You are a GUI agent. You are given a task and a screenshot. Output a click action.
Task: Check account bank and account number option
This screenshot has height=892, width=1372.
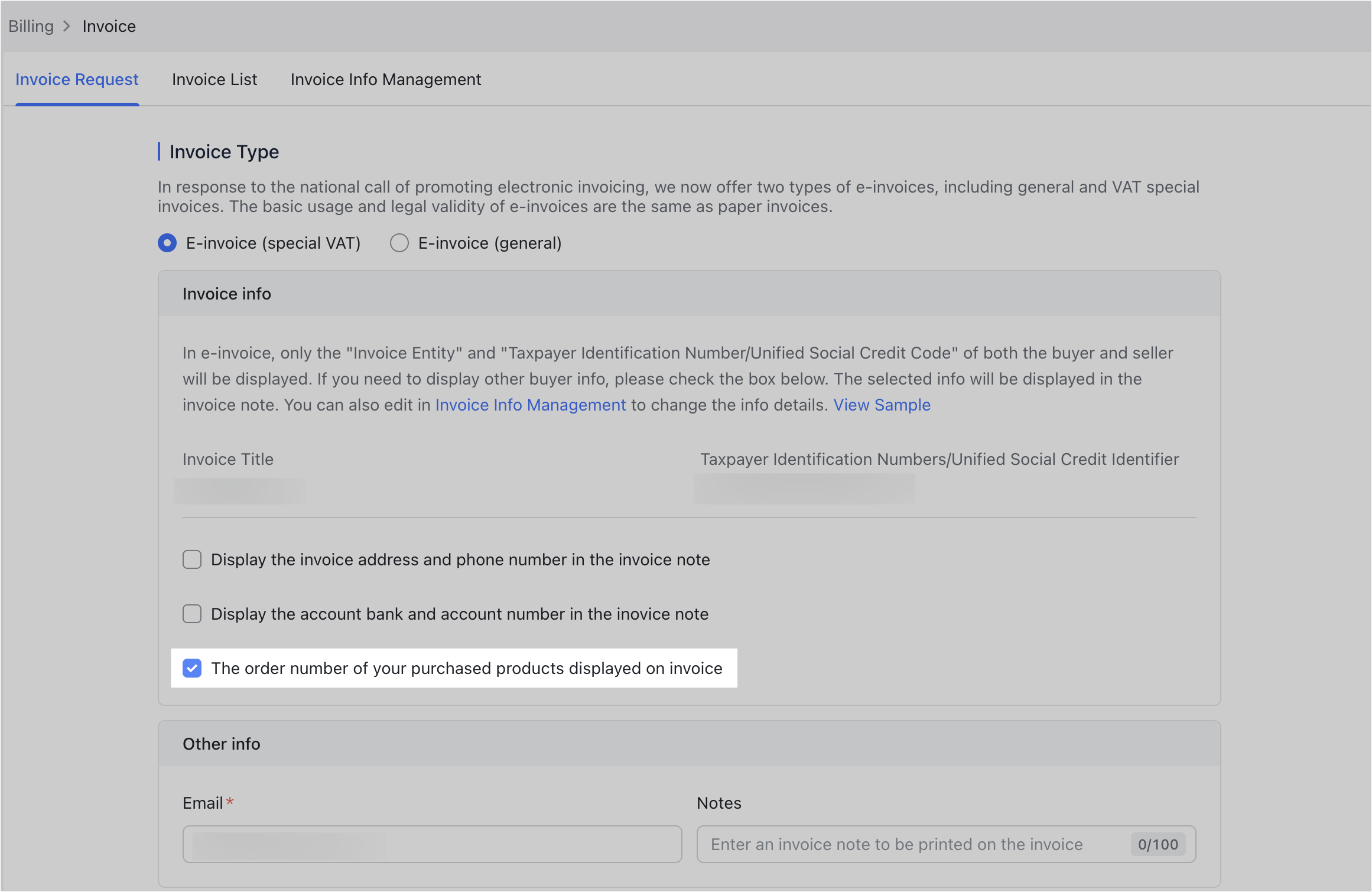[x=192, y=614]
